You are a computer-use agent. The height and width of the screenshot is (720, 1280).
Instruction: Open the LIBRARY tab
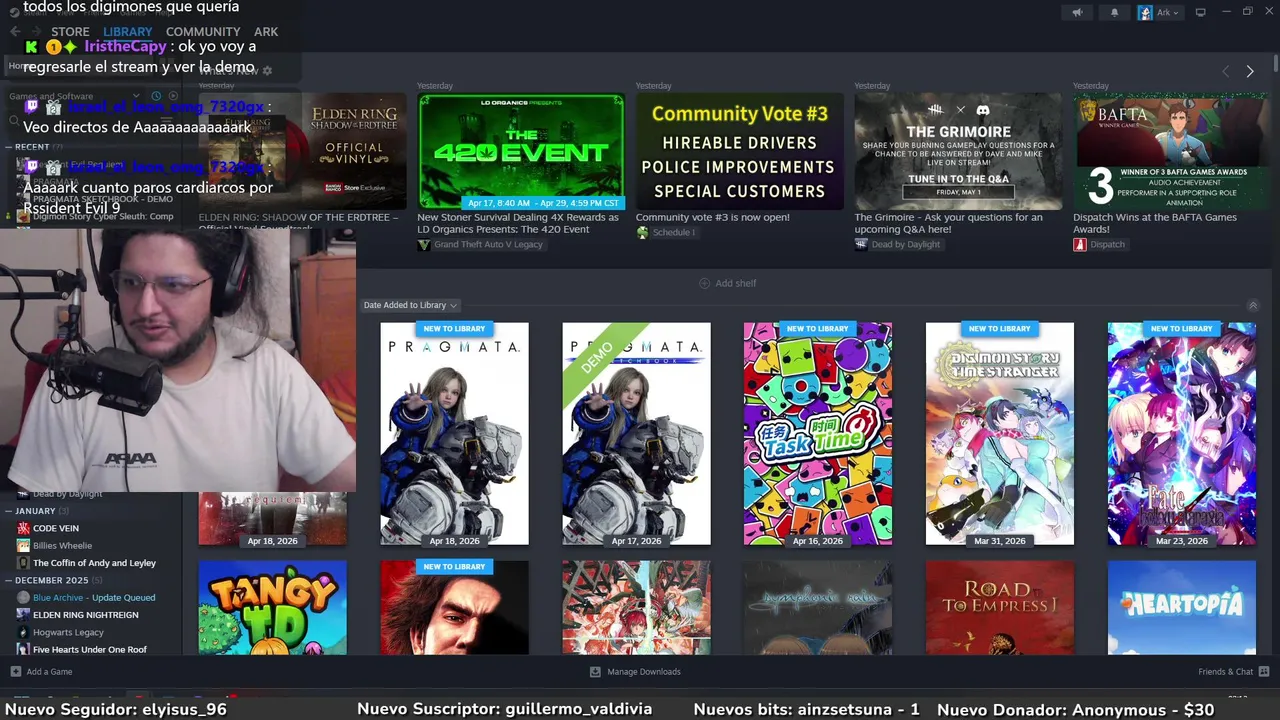[128, 32]
